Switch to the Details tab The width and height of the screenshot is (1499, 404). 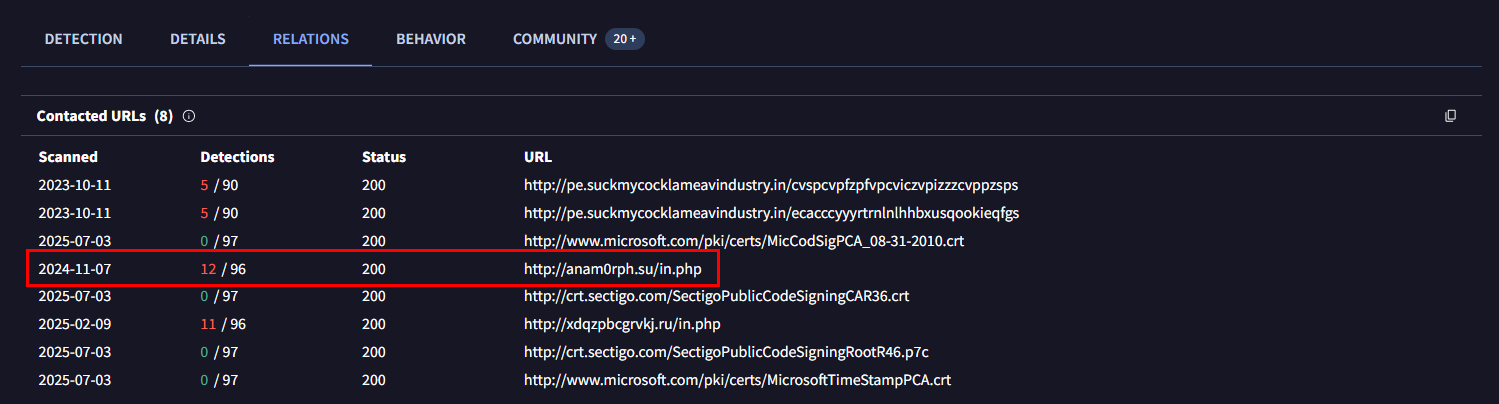tap(197, 39)
